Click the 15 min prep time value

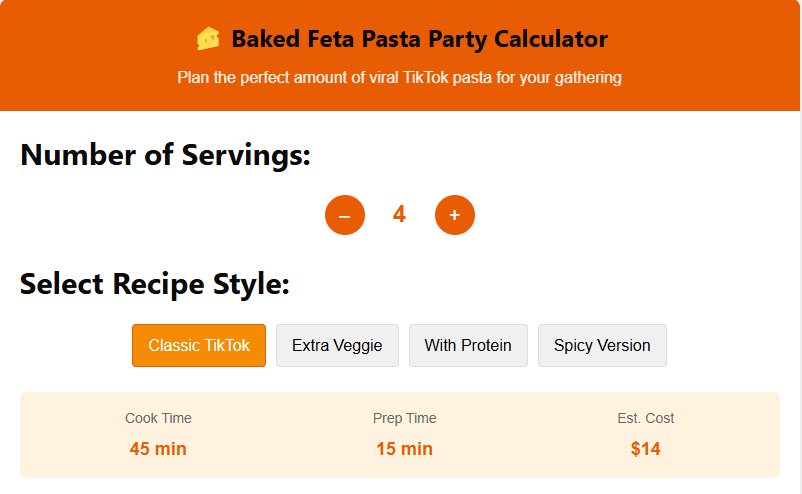pyautogui.click(x=405, y=449)
